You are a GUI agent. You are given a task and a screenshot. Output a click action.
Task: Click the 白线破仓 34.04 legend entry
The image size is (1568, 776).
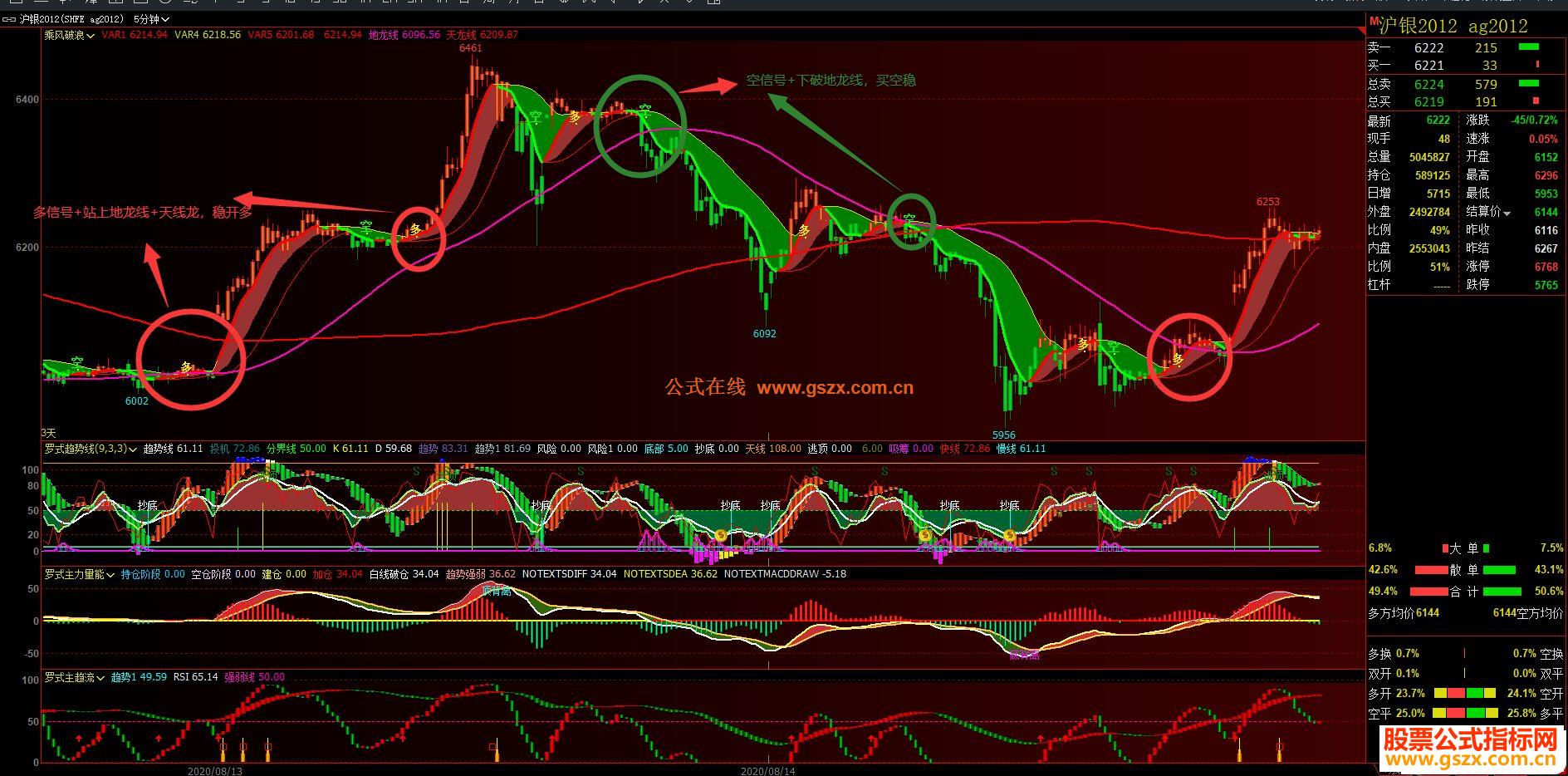click(404, 574)
